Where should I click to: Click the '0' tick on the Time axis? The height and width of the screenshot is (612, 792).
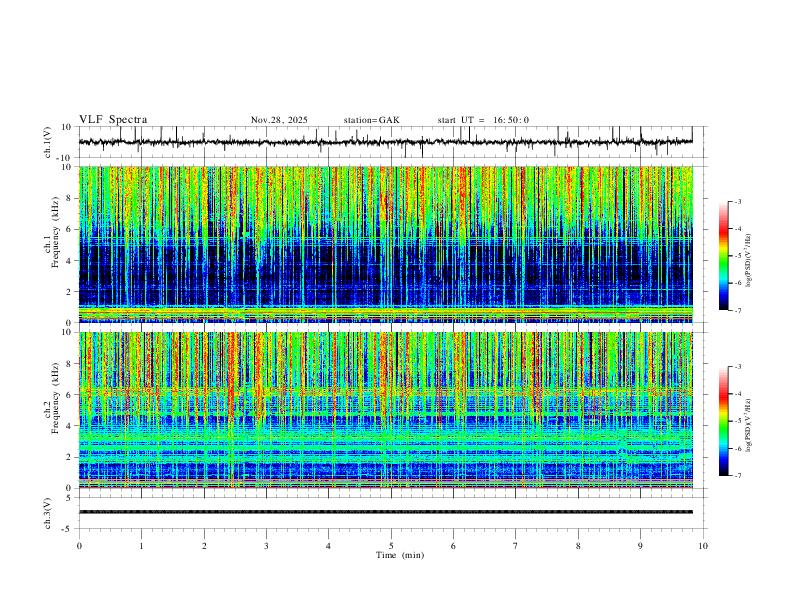tap(79, 546)
